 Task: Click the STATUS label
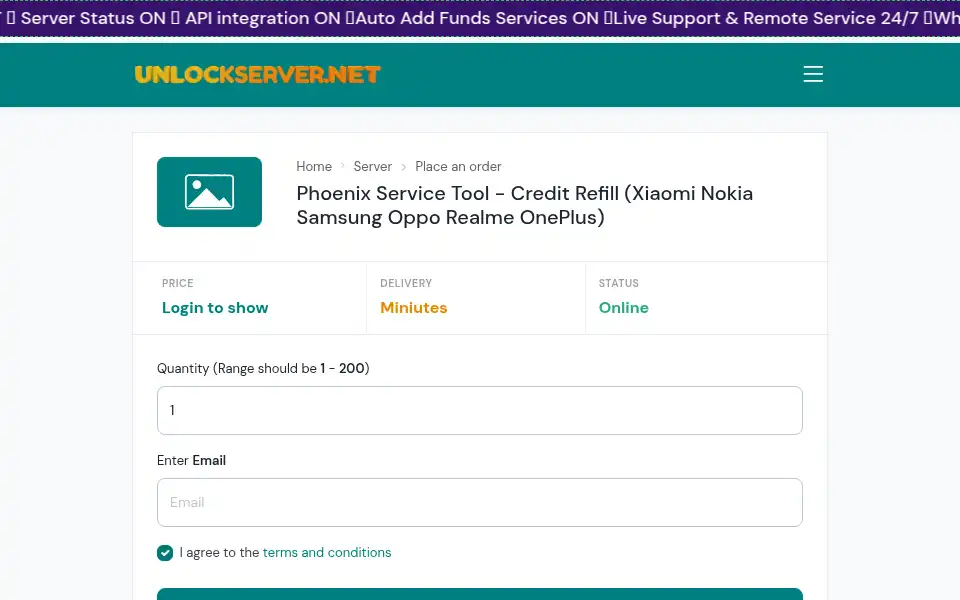[618, 283]
